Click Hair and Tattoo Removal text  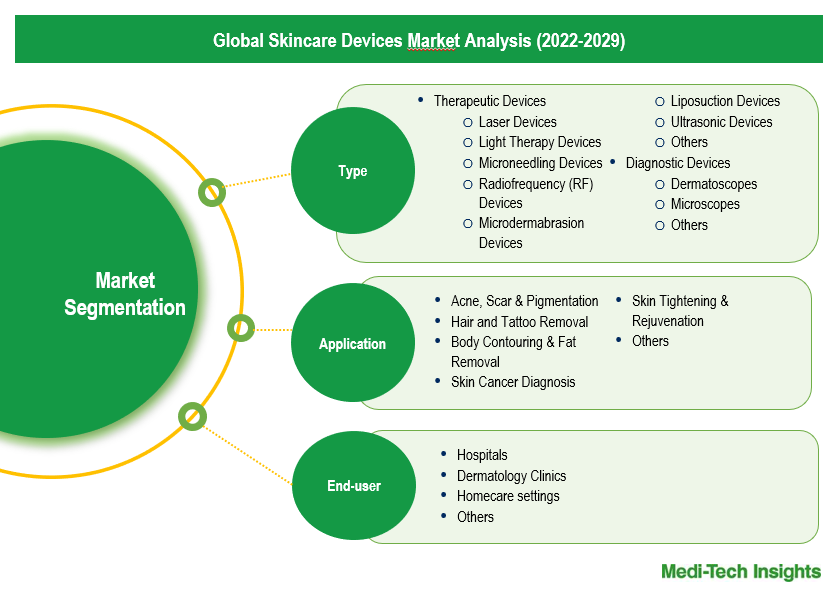point(519,322)
